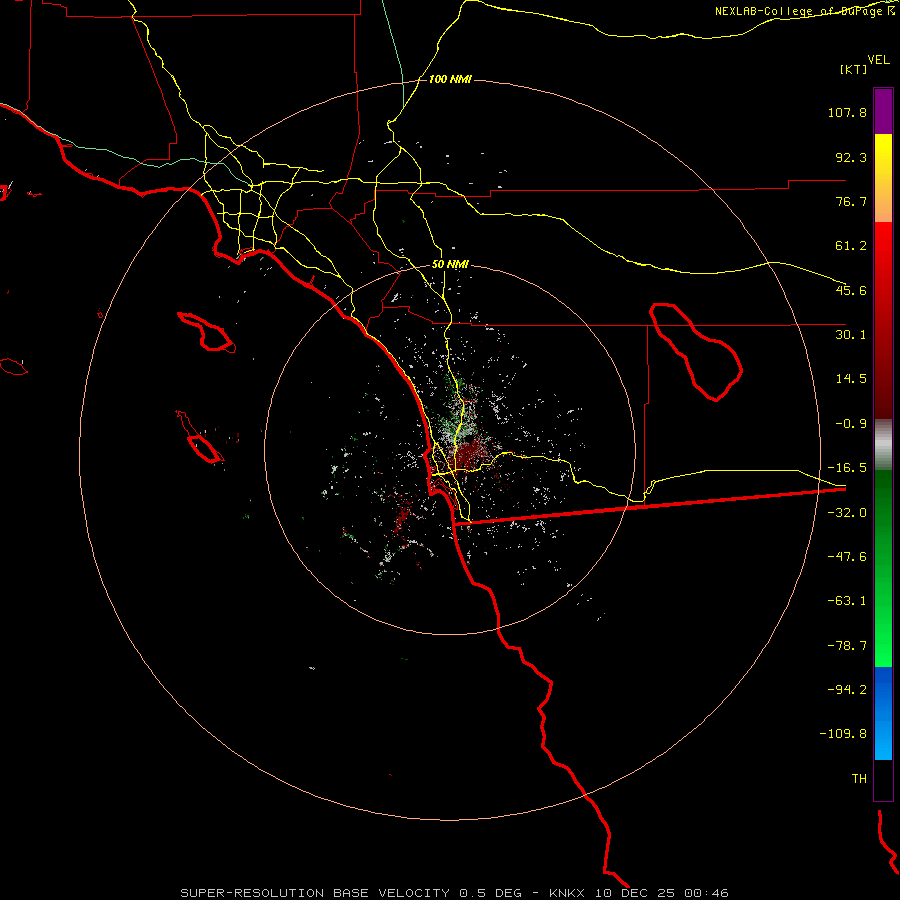Click the Salton Sea outline
900x900 pixels.
[x=696, y=351]
